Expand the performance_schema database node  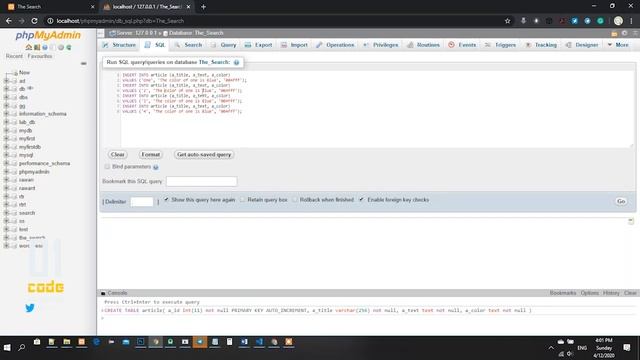pyautogui.click(x=6, y=163)
